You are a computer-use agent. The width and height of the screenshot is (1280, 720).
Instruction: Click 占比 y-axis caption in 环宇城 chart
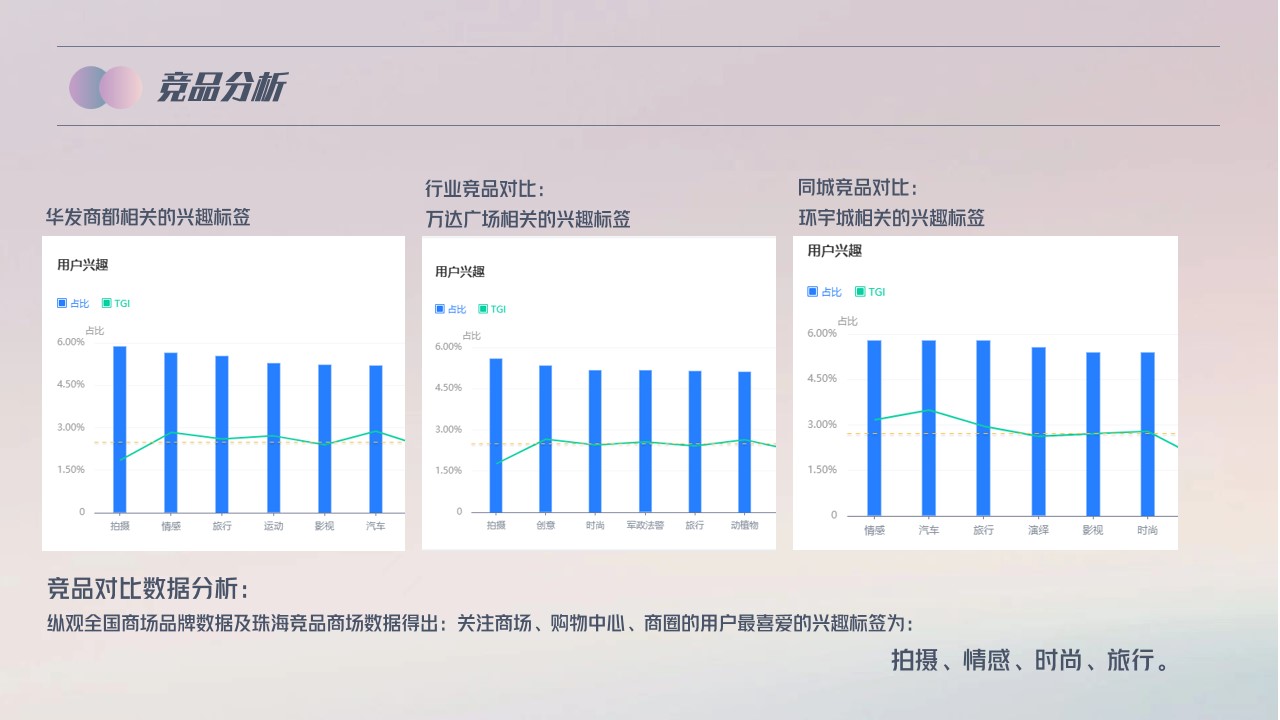coord(848,321)
